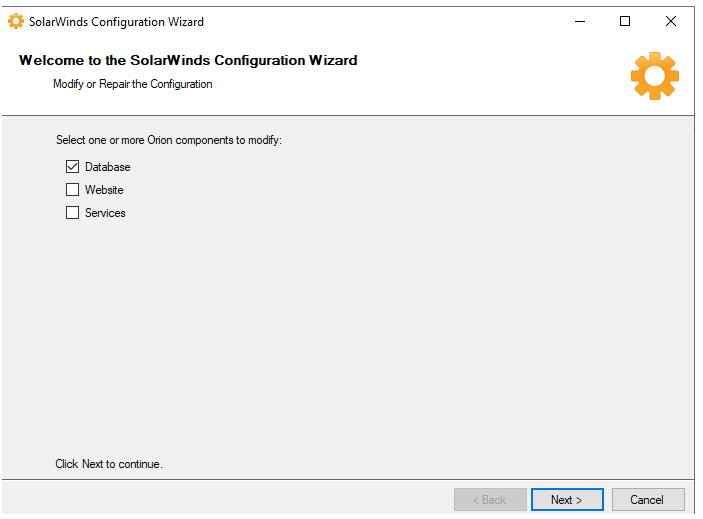Viewport: 703px width, 519px height.
Task: Minimize the Configuration Wizard window
Action: (580, 21)
